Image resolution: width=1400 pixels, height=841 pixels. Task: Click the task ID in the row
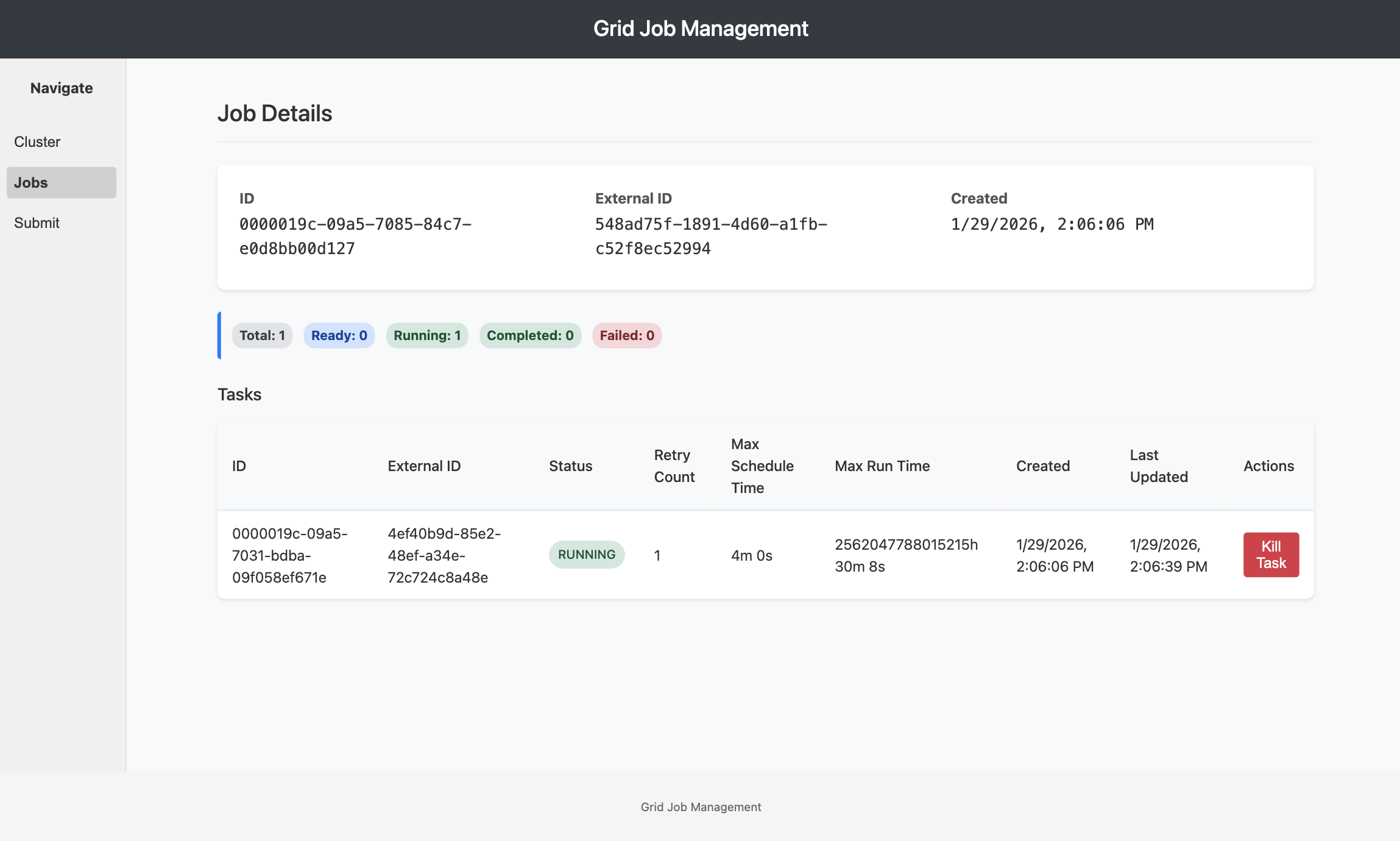coord(289,555)
